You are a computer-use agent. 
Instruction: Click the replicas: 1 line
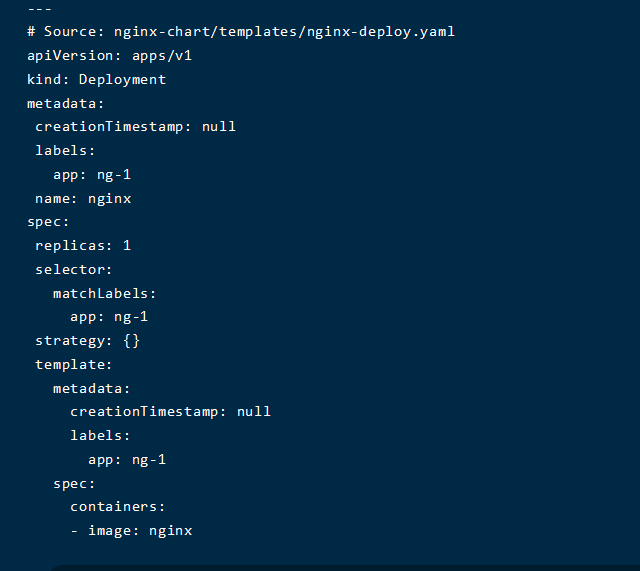tap(83, 245)
